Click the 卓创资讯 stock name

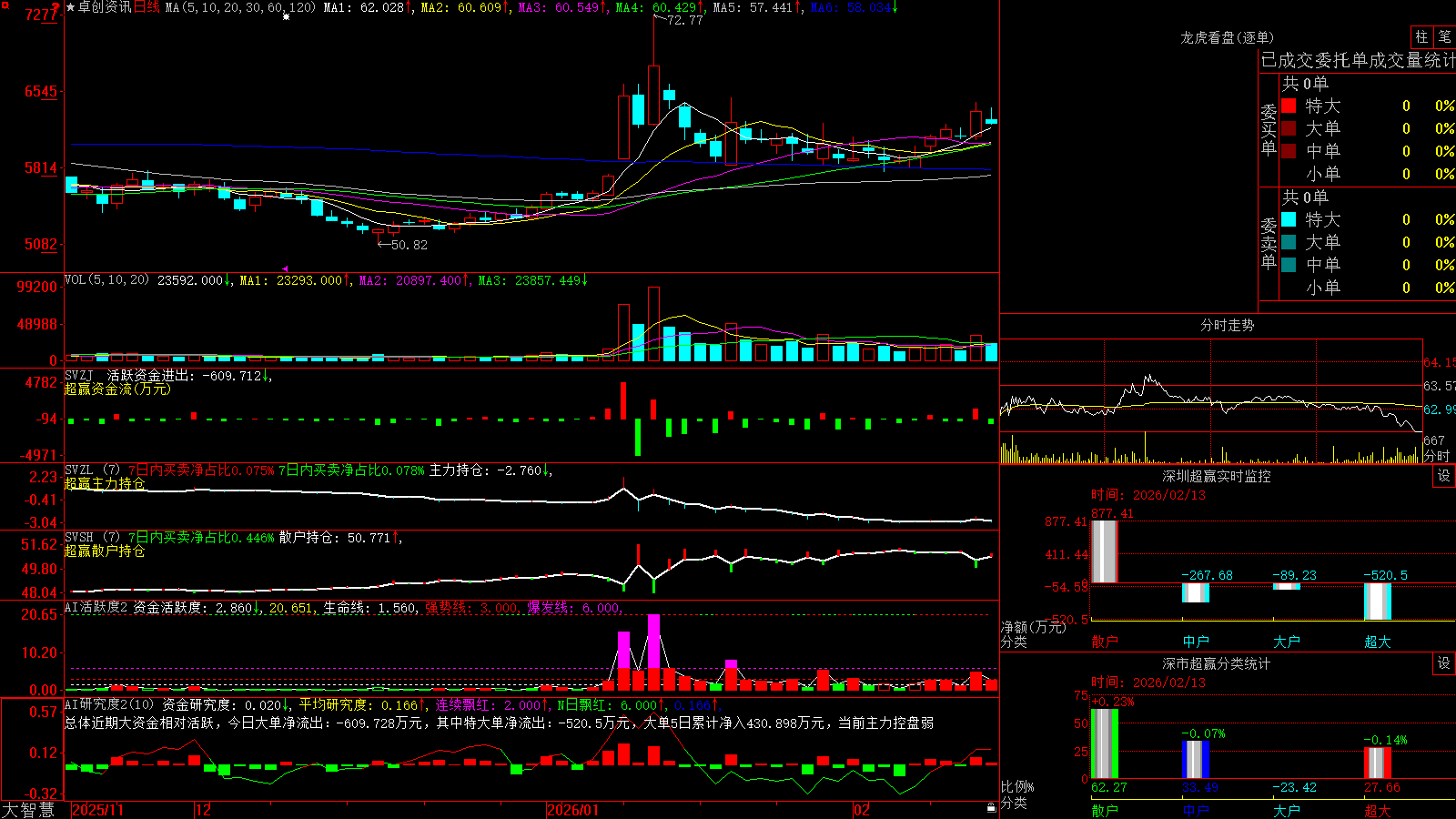[105, 7]
